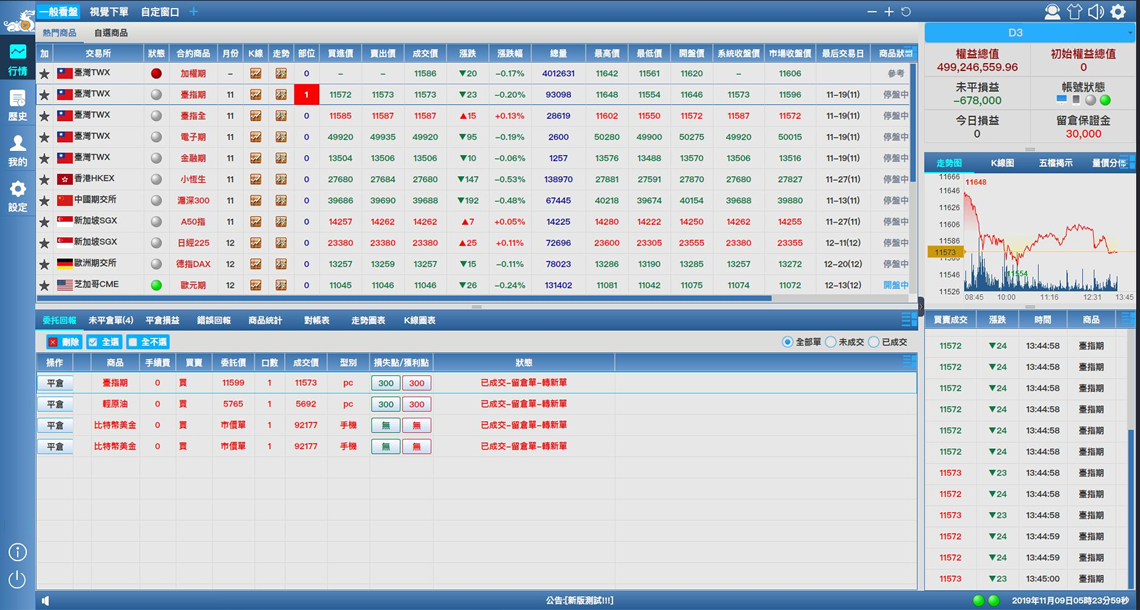Click the power icon in left sidebar
1140x610 pixels.
coord(17,579)
